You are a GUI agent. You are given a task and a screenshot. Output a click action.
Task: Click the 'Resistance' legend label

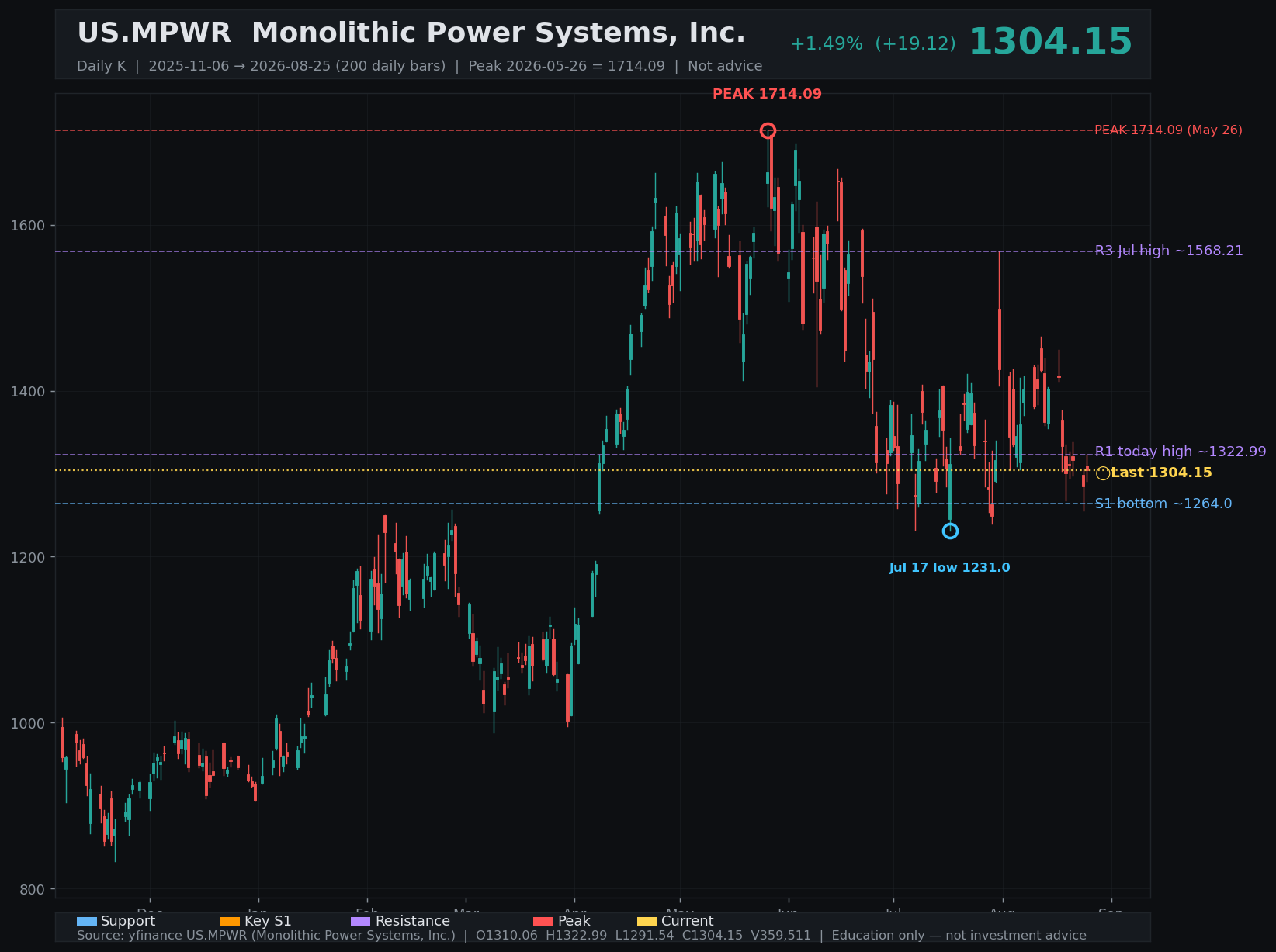click(413, 921)
